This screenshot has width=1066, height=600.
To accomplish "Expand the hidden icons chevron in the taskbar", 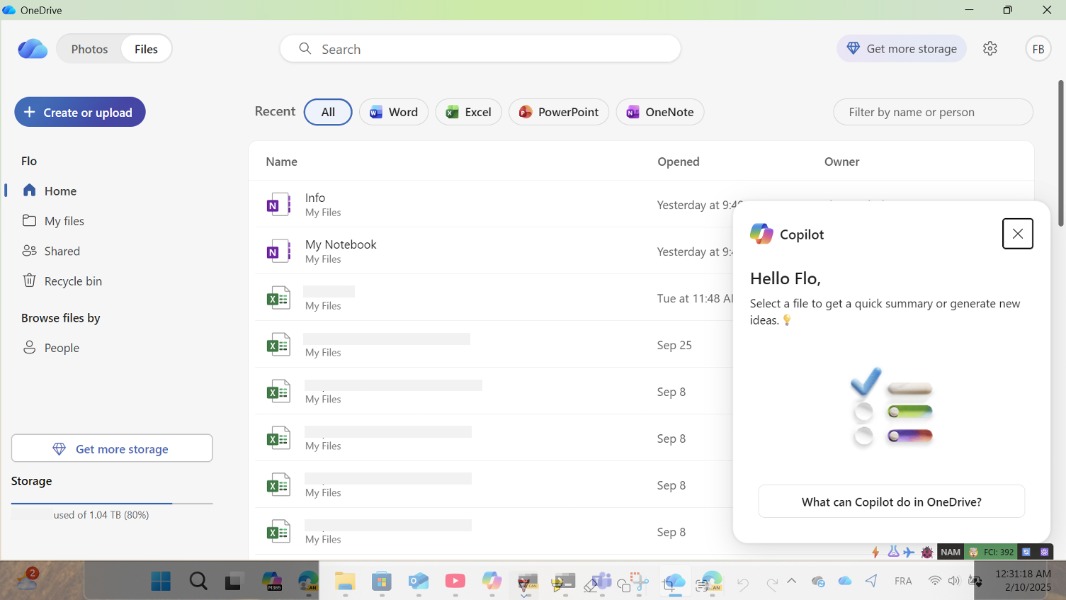I will click(x=791, y=580).
